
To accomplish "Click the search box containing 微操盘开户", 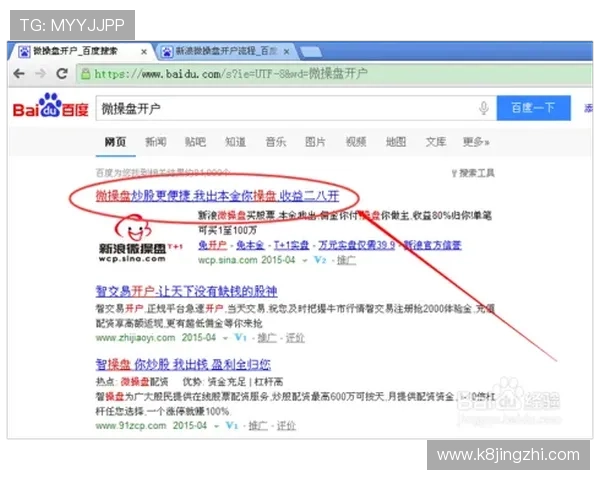I will (x=296, y=108).
